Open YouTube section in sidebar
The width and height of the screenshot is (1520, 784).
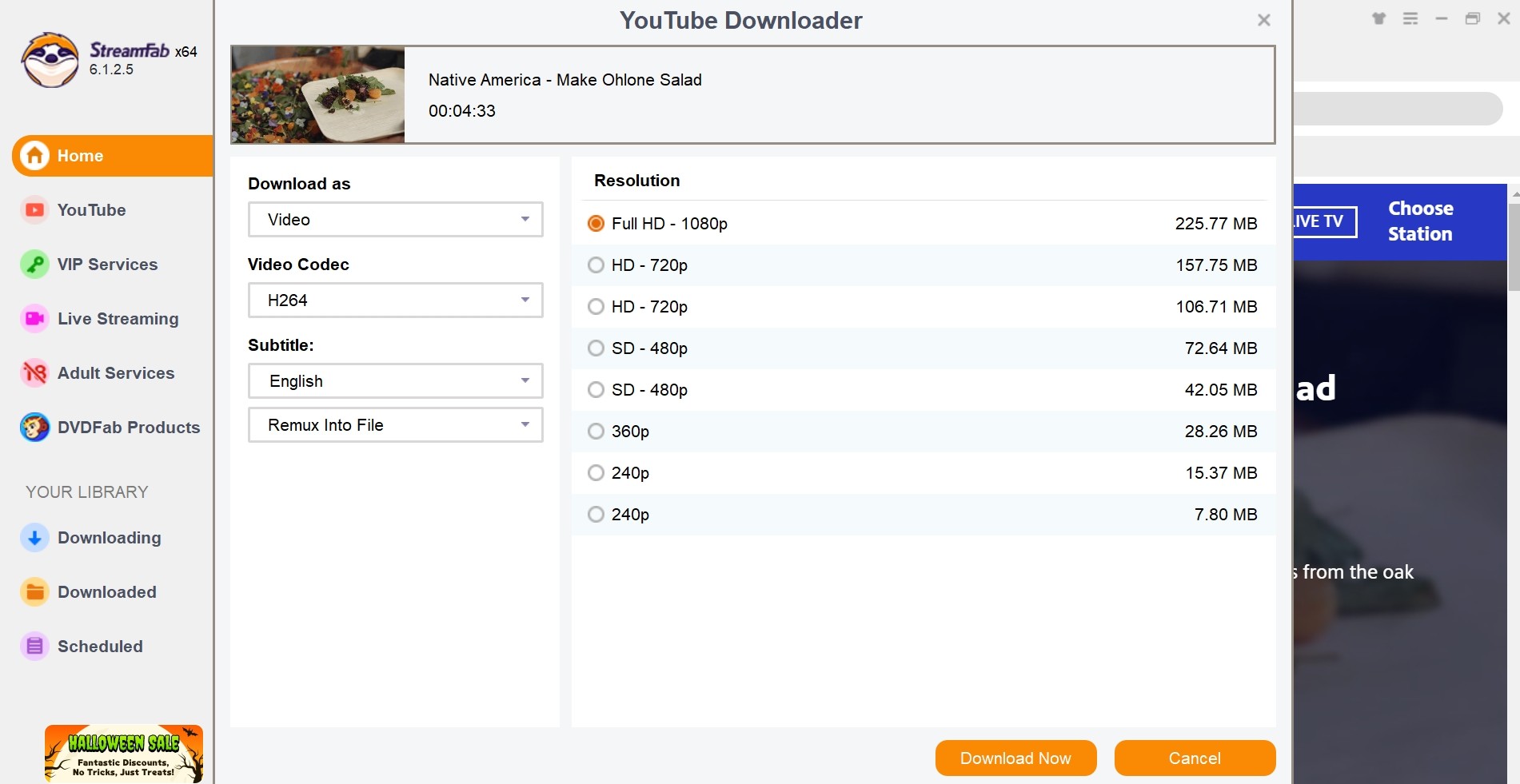point(91,210)
